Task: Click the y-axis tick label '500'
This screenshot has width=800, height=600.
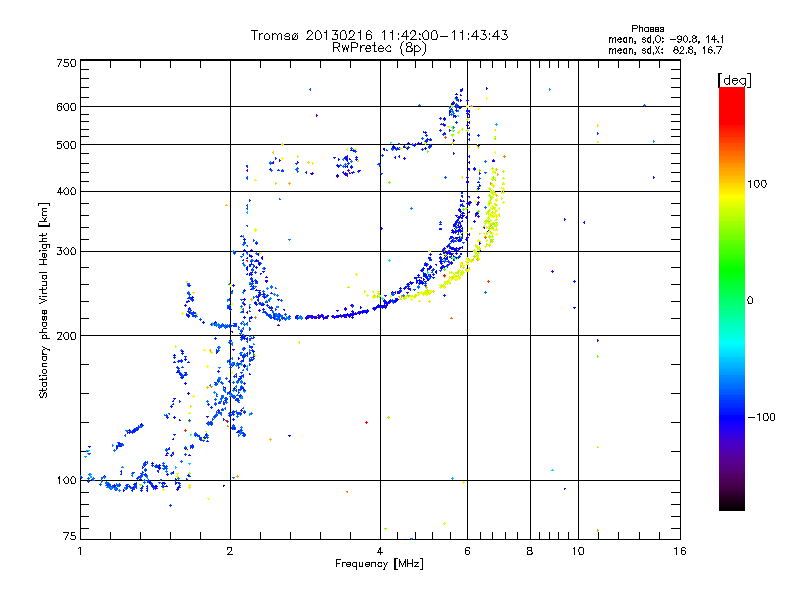Action: 66,145
